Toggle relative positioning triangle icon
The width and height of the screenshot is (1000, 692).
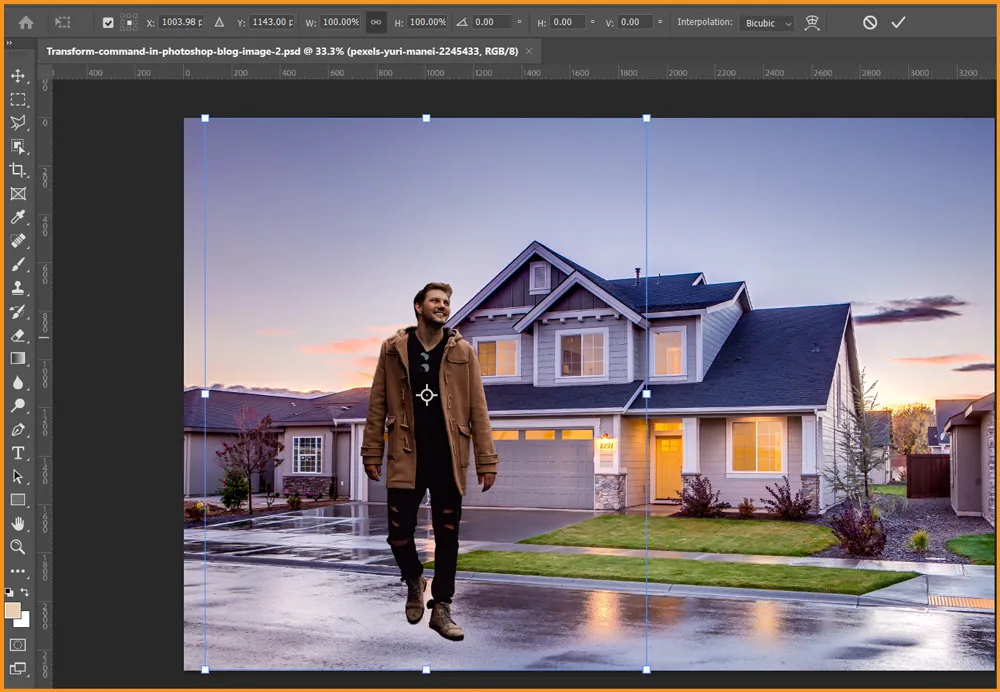coord(219,22)
